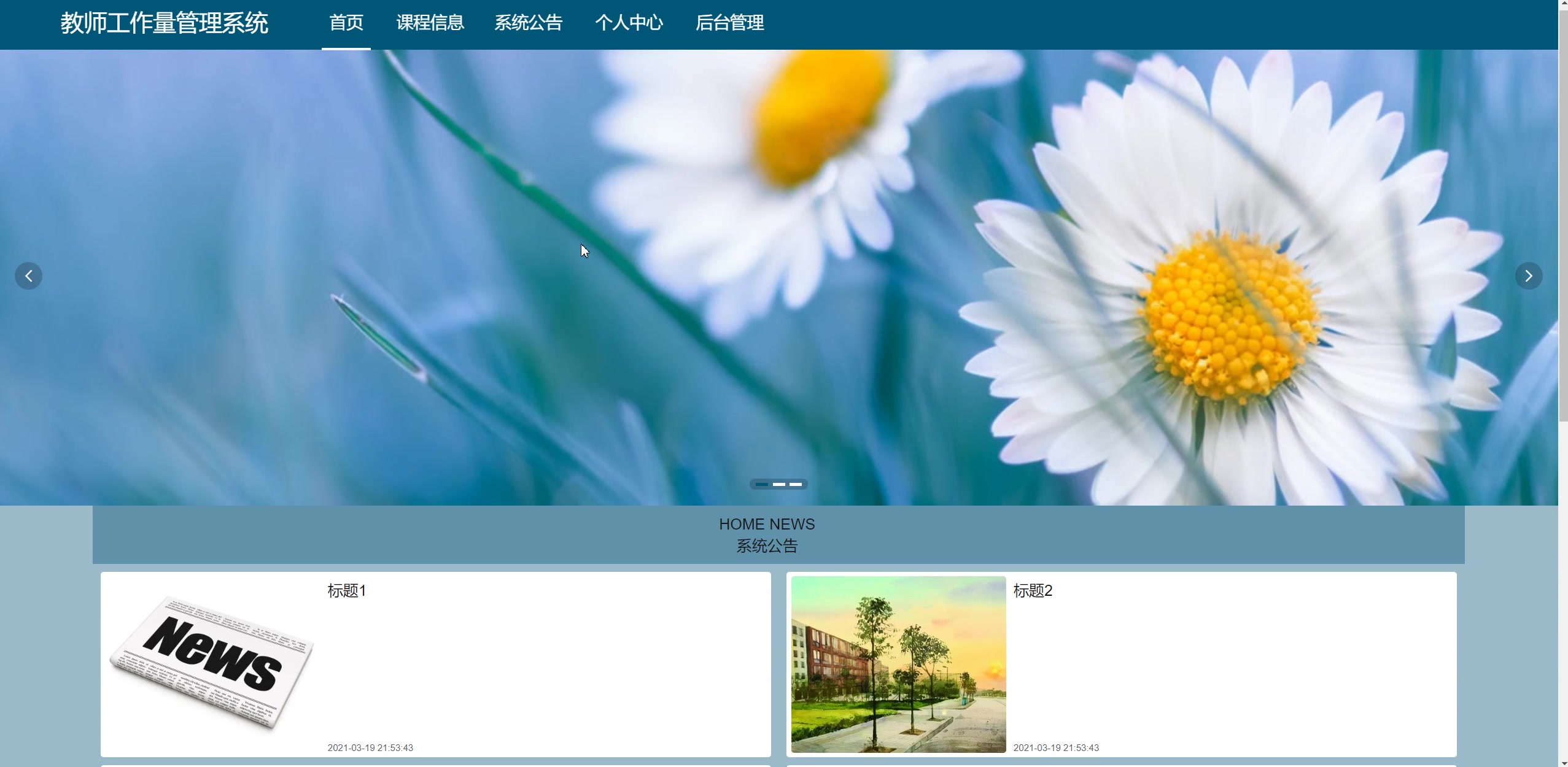Open the 系统公告 navigation item

pyautogui.click(x=528, y=23)
